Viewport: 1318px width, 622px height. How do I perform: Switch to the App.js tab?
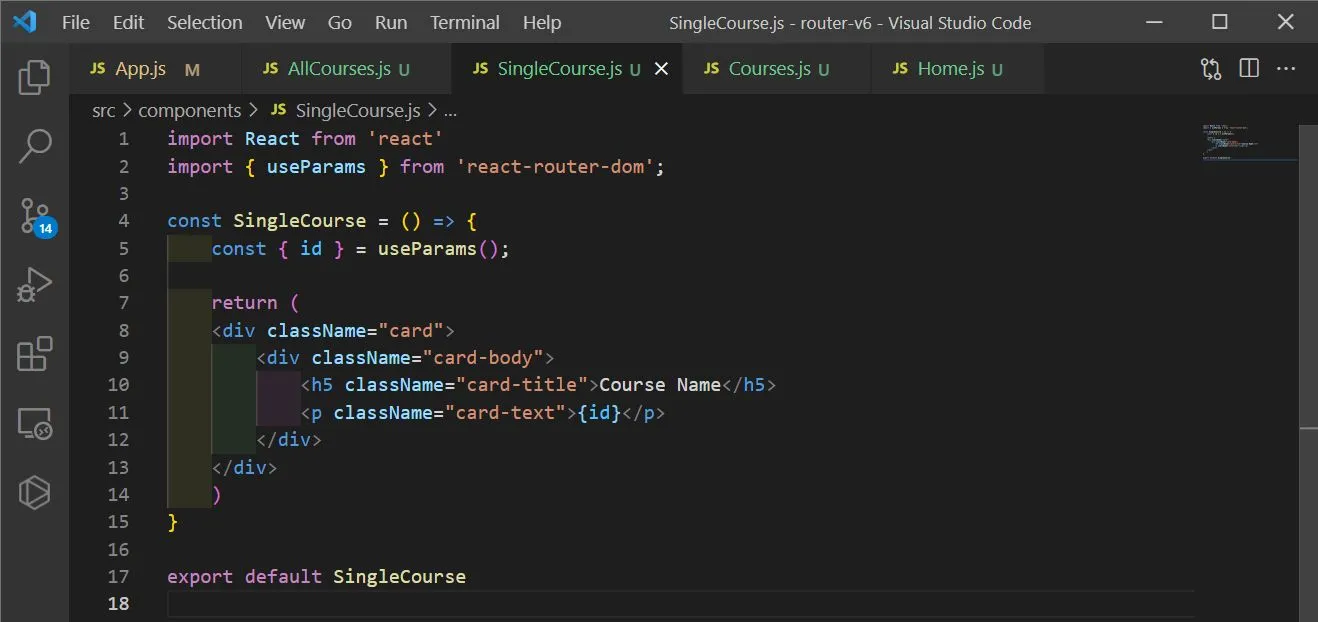pyautogui.click(x=155, y=69)
